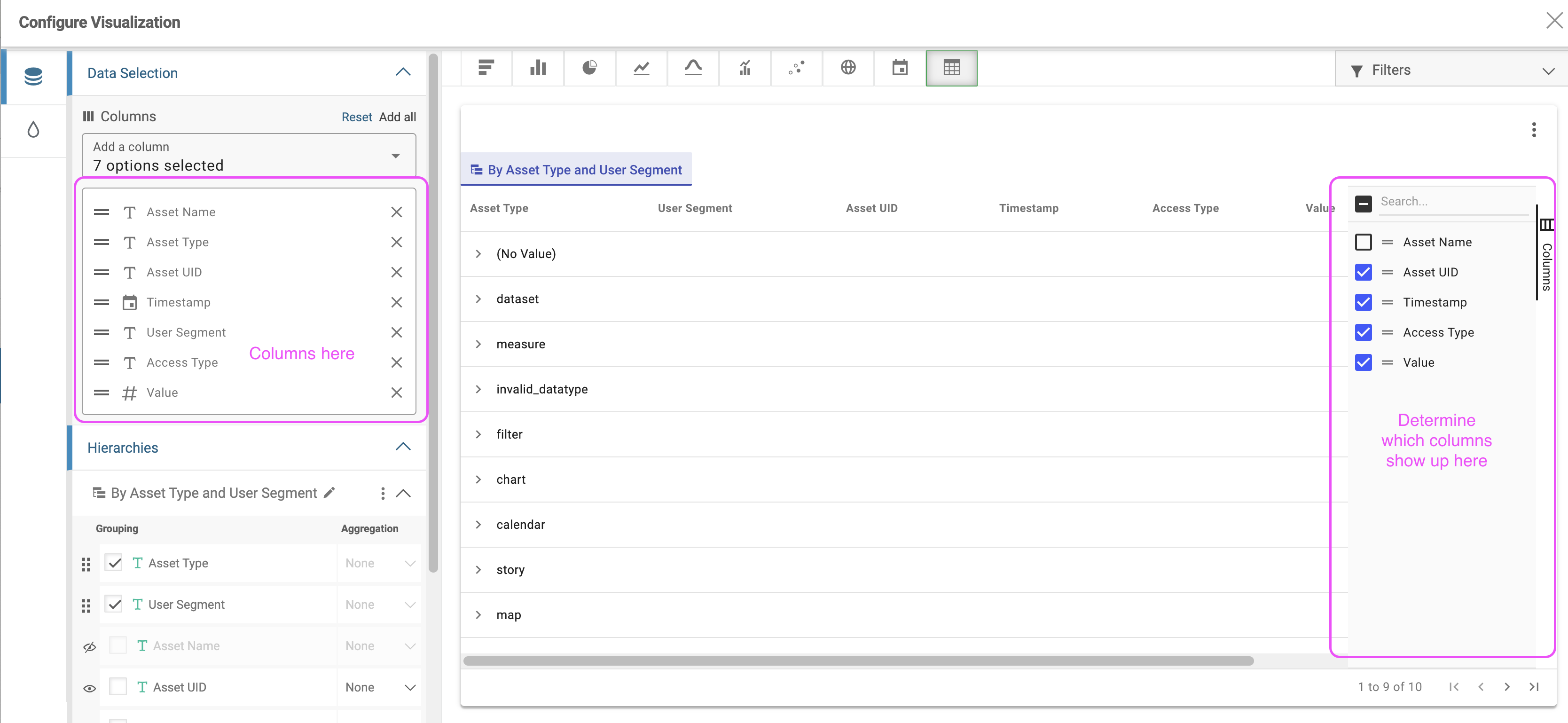Viewport: 1568px width, 723px height.
Task: Open the data source sidebar tab
Action: click(33, 77)
